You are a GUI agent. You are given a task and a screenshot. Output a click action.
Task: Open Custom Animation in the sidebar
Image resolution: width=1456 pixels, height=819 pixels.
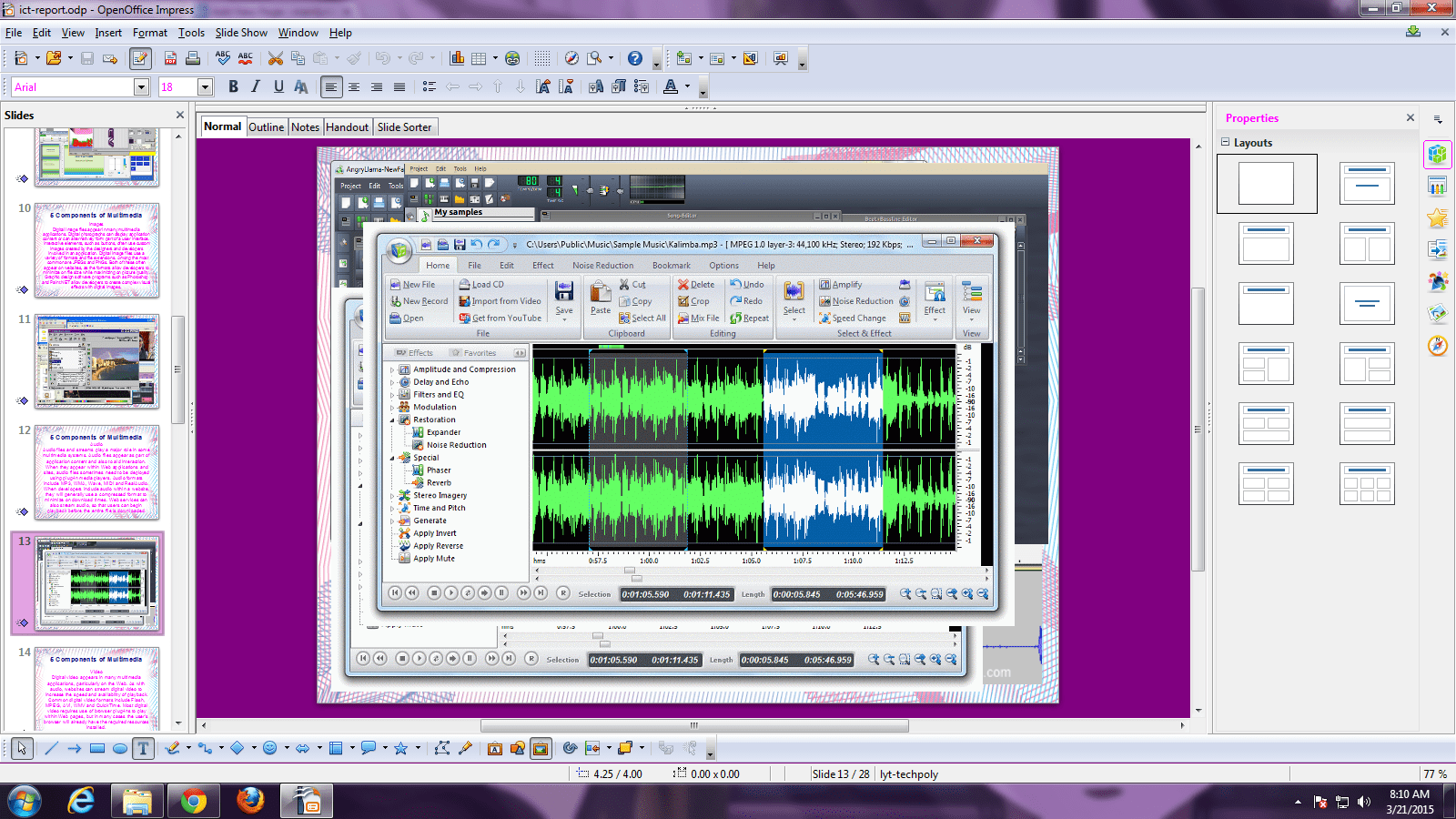tap(1438, 218)
